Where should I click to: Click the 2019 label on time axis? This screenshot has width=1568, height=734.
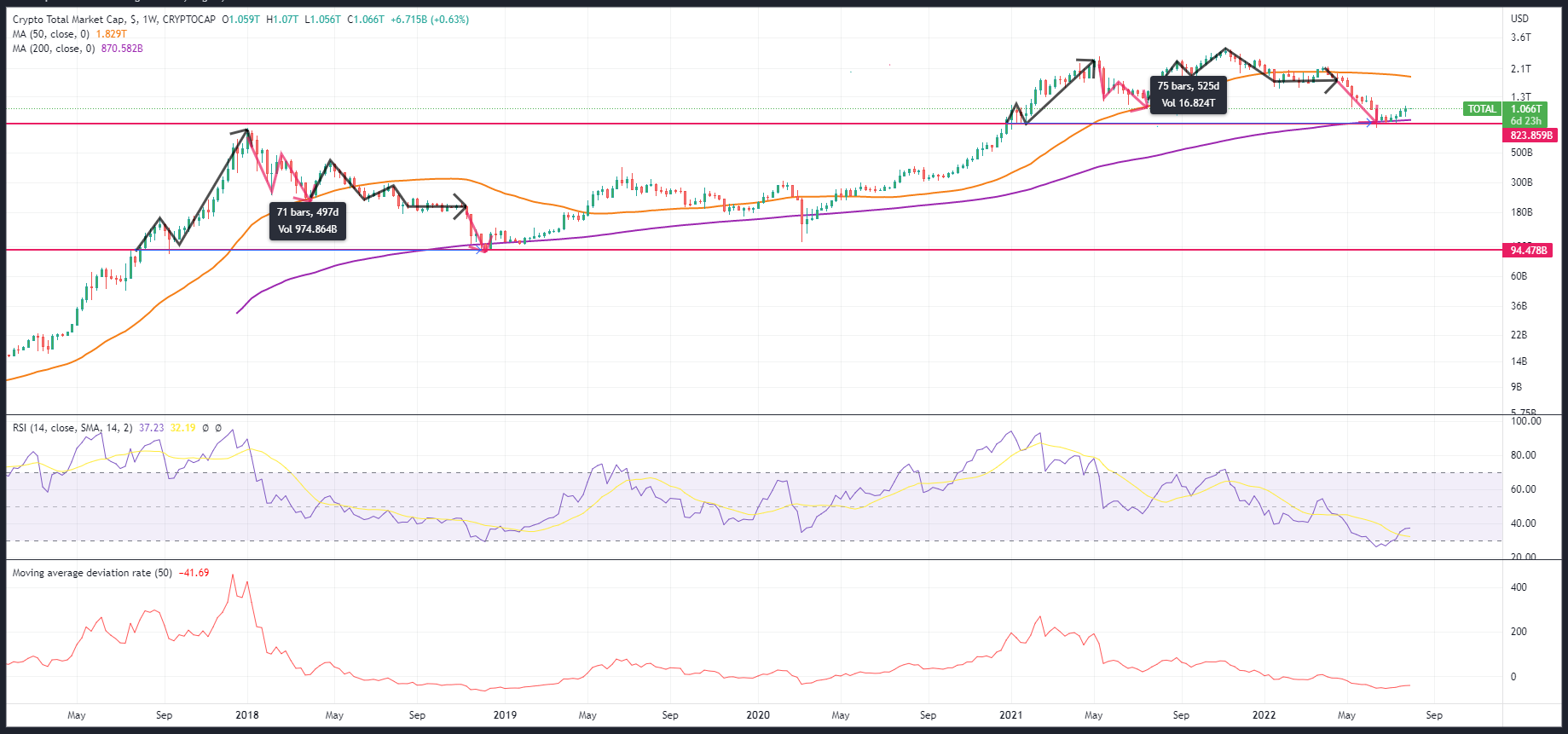[505, 715]
